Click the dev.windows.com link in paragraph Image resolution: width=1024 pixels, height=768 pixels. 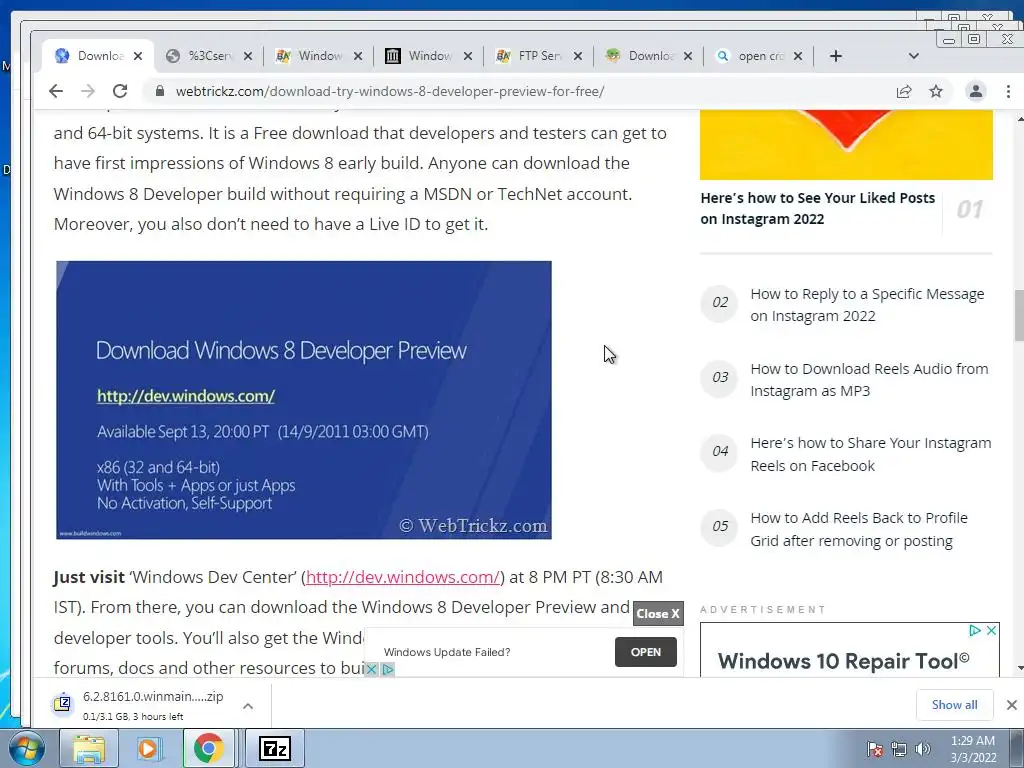pos(403,577)
